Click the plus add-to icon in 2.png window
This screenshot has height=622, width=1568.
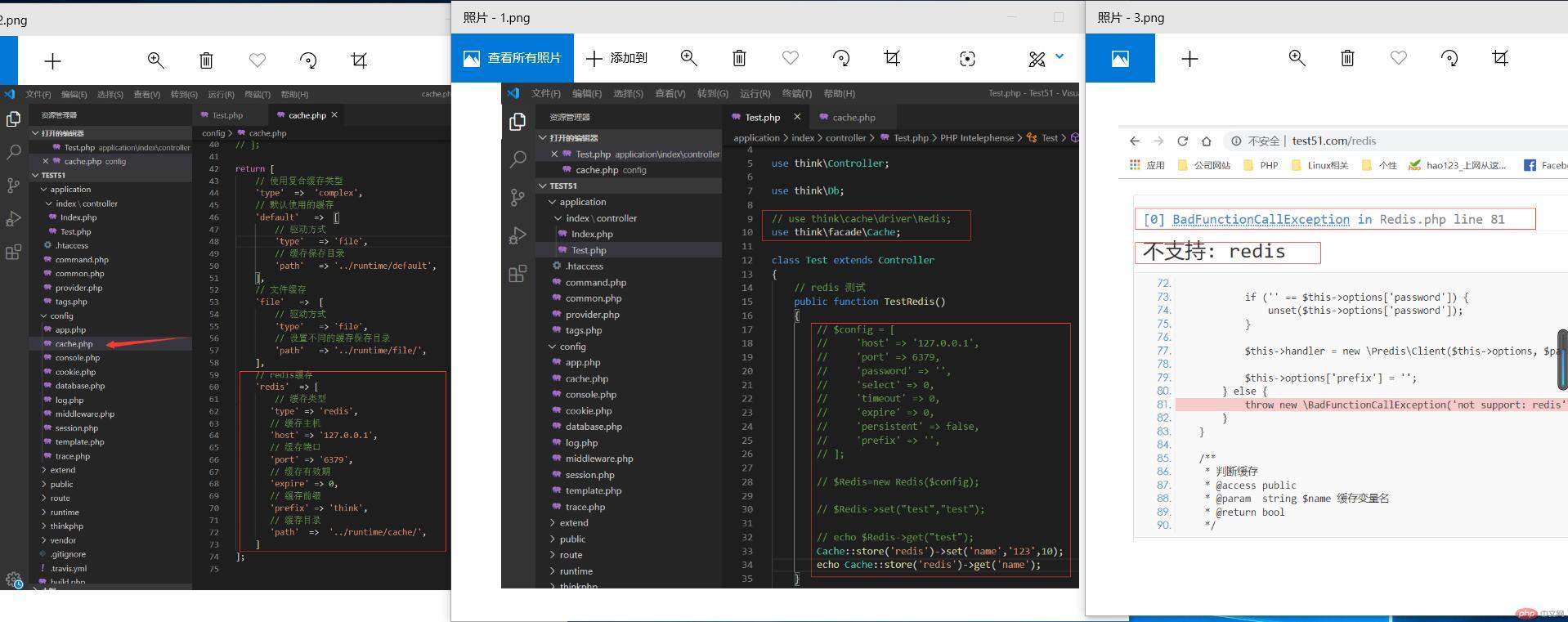(52, 60)
